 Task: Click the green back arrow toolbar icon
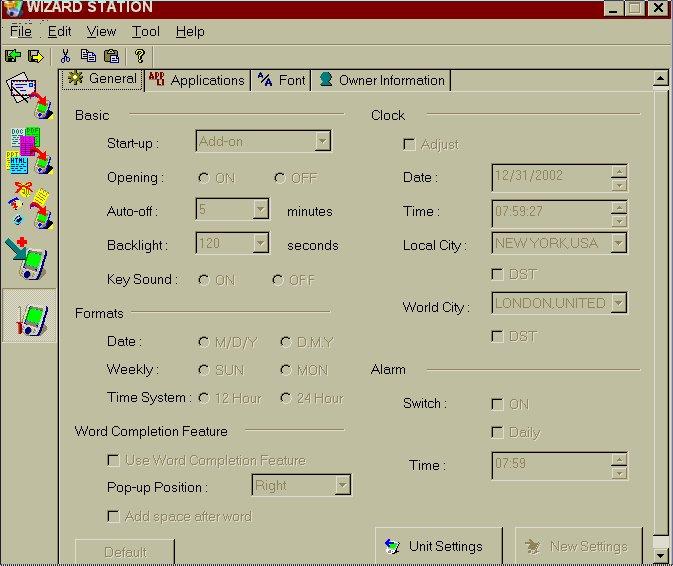point(13,56)
